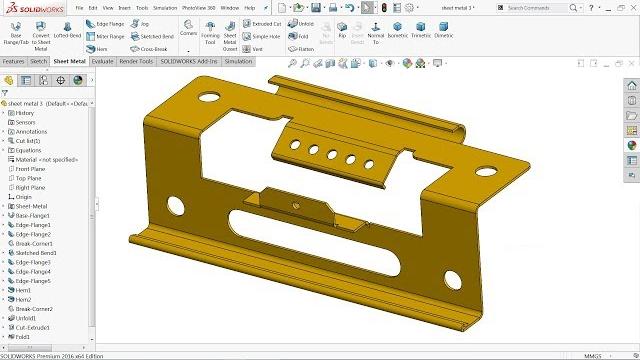Choose the Simple Hole tool
The height and width of the screenshot is (360, 640).
point(261,36)
